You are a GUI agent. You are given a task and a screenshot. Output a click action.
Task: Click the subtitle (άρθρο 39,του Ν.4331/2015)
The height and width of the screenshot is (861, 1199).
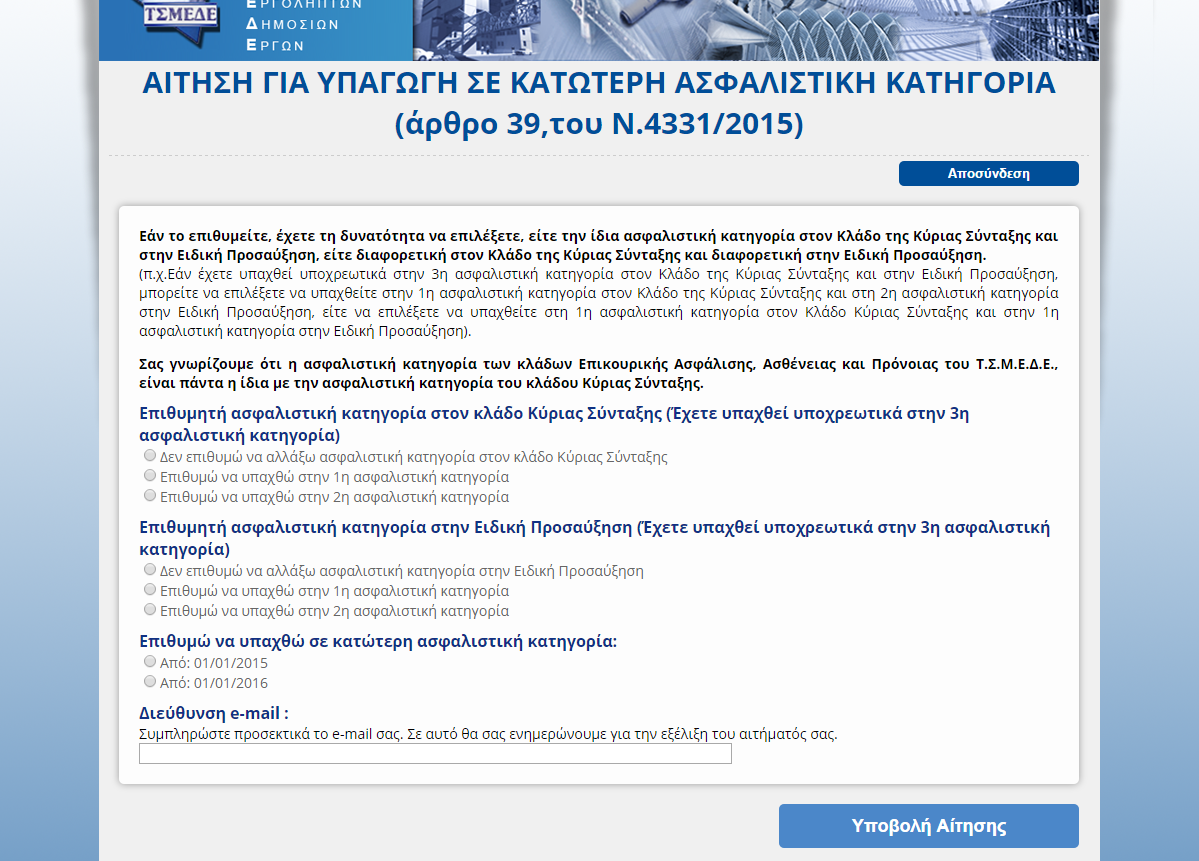point(599,124)
